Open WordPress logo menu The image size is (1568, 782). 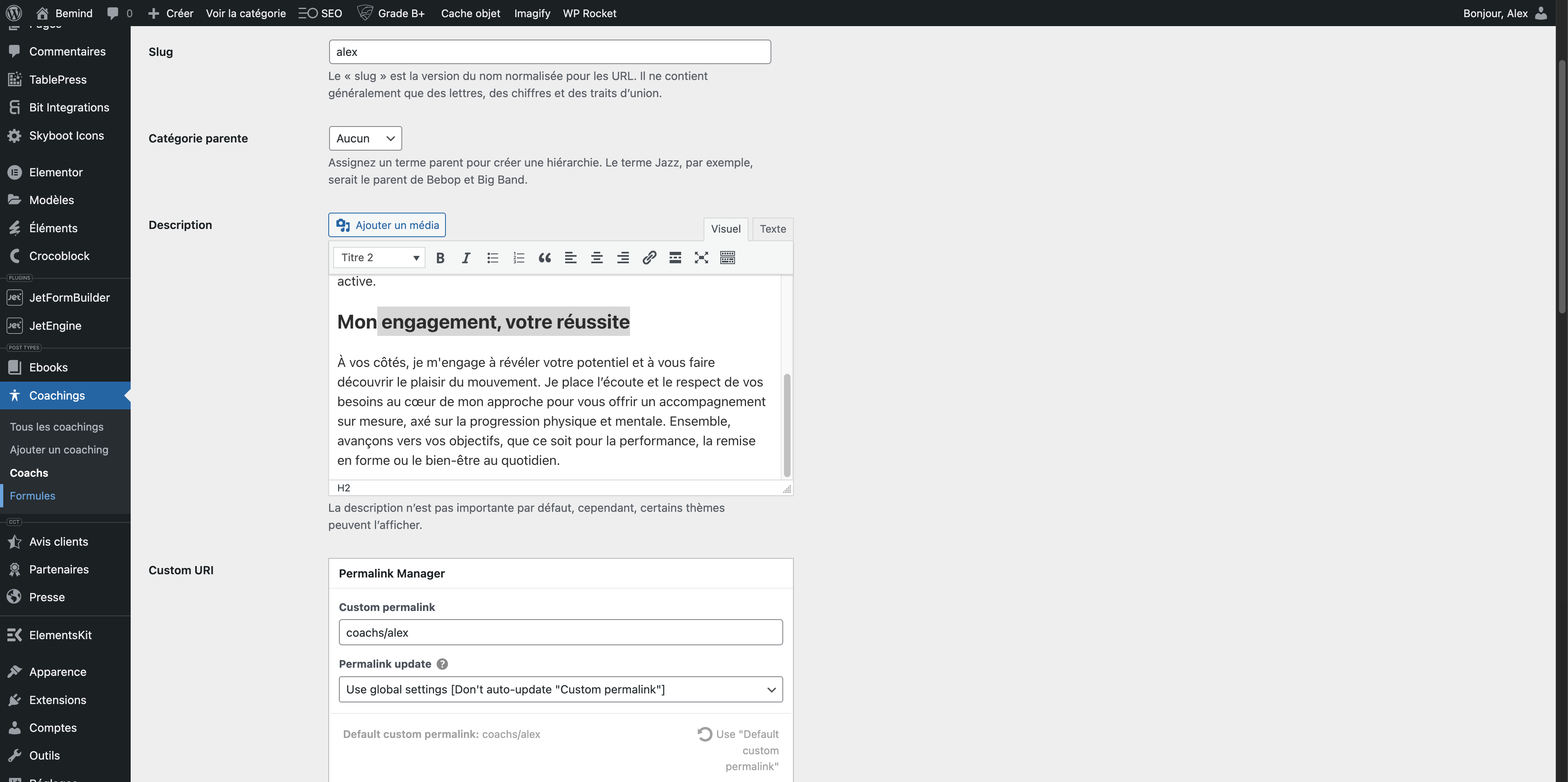[14, 13]
